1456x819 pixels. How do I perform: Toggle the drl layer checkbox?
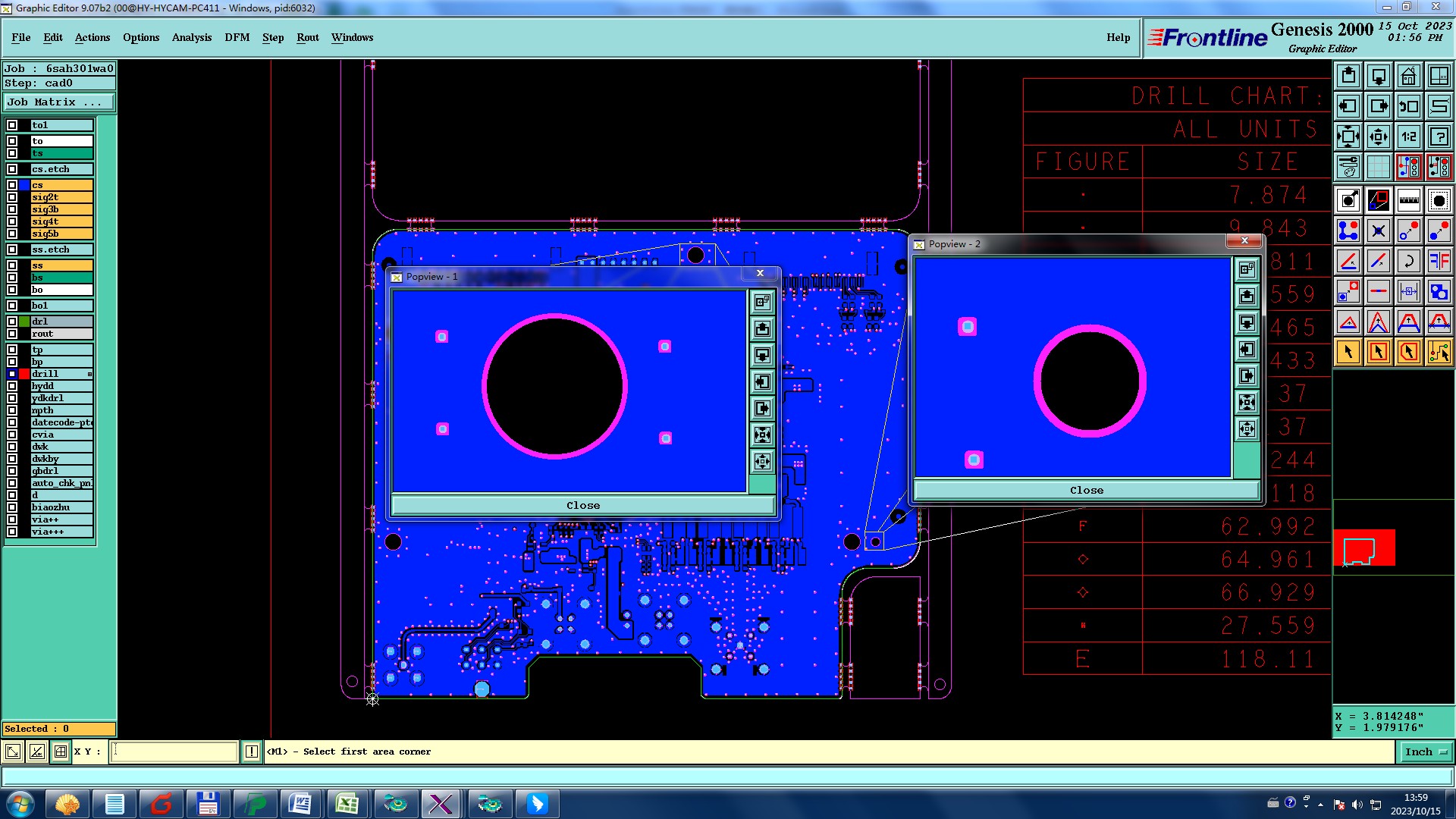[12, 322]
